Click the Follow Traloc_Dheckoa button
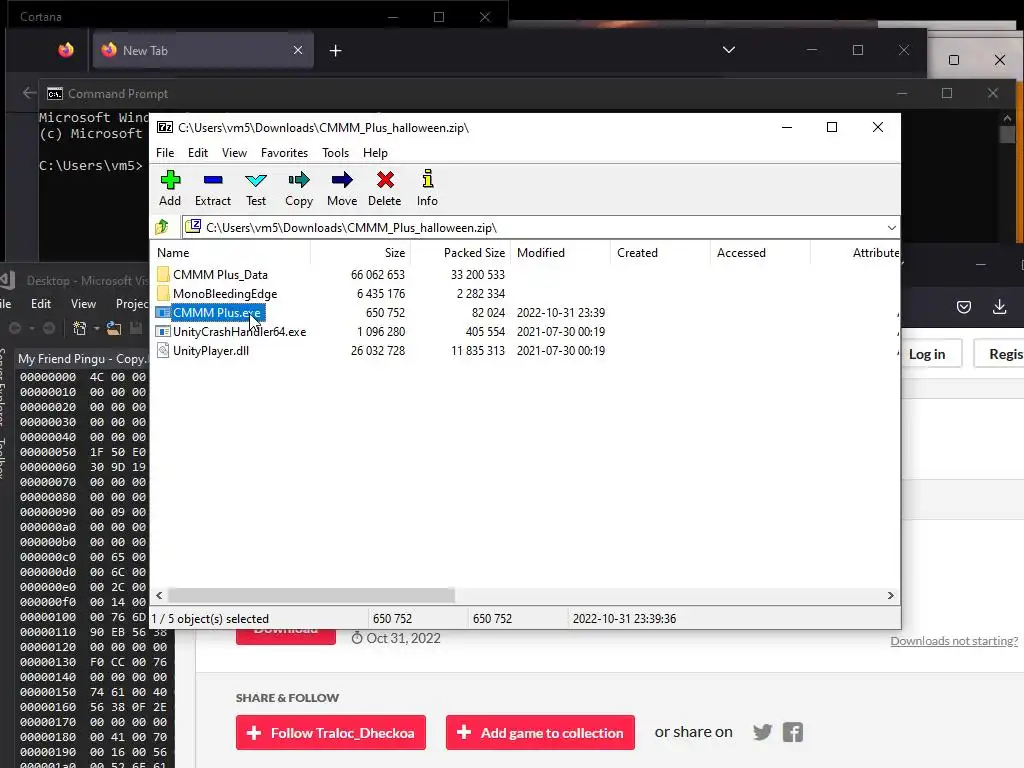 click(331, 733)
